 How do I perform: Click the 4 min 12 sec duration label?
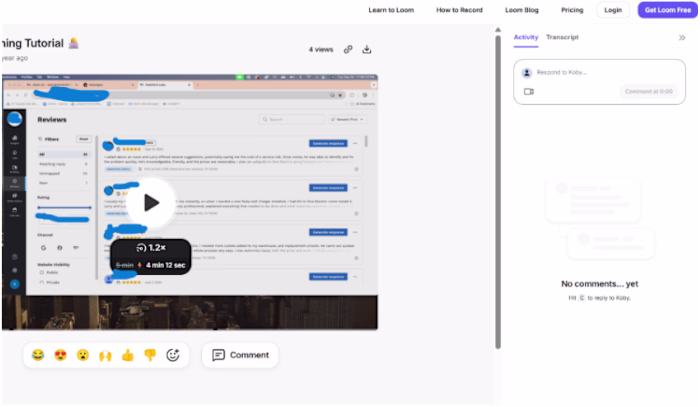[166, 265]
